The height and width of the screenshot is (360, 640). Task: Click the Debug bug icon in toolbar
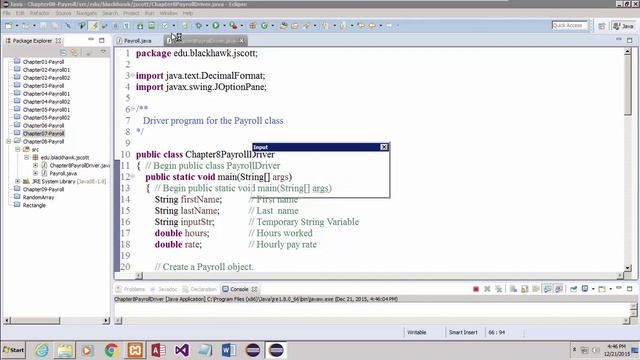pyautogui.click(x=199, y=26)
